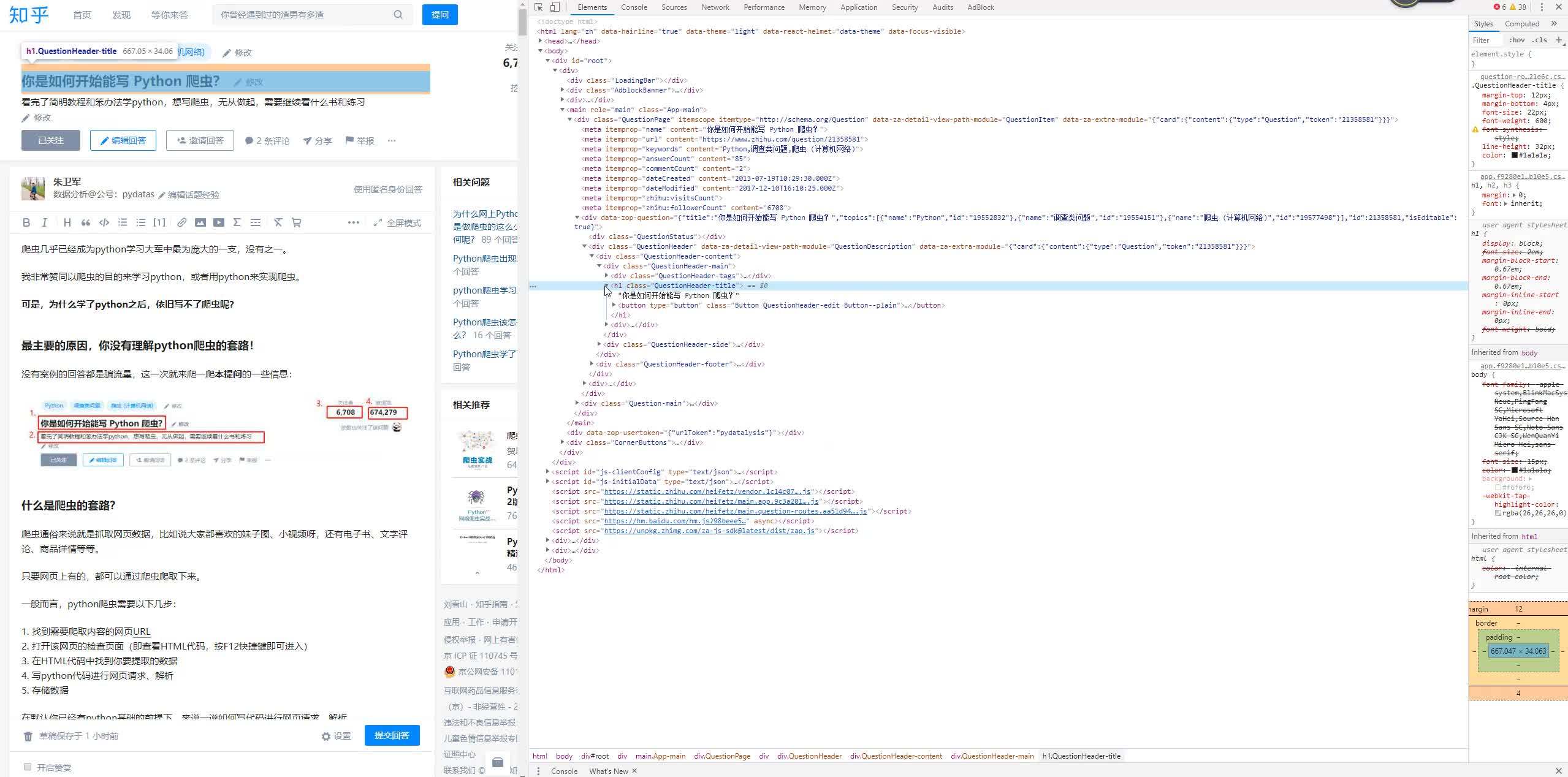Click the yellow warning count indicator
The image size is (1568, 777).
[x=1518, y=7]
